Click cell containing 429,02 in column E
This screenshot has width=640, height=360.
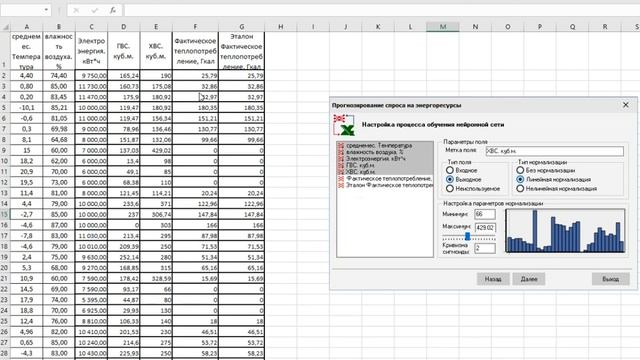click(x=156, y=150)
